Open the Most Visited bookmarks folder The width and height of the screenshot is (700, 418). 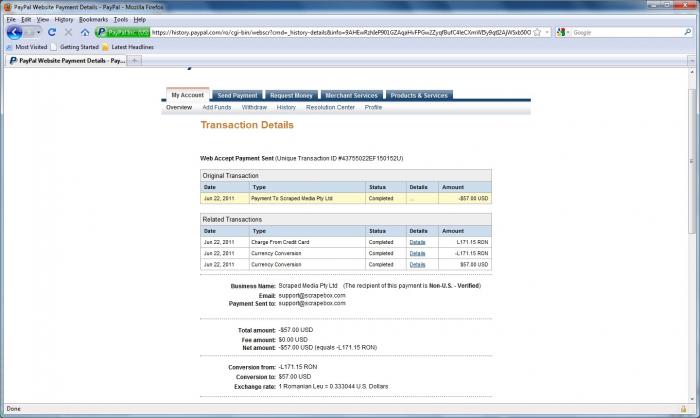(26, 47)
